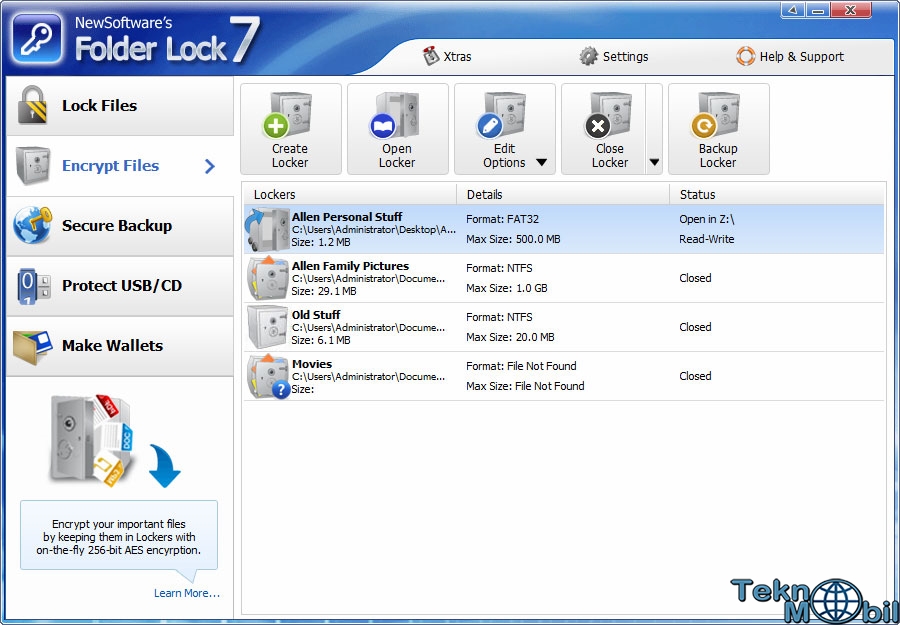Image resolution: width=900 pixels, height=625 pixels.
Task: Click the Xtras icon in top bar
Action: 430,56
